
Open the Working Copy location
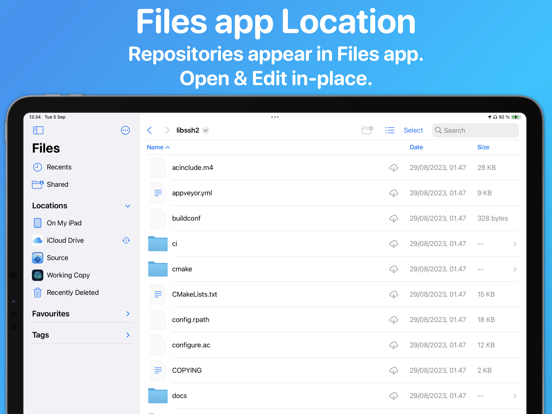[81, 275]
